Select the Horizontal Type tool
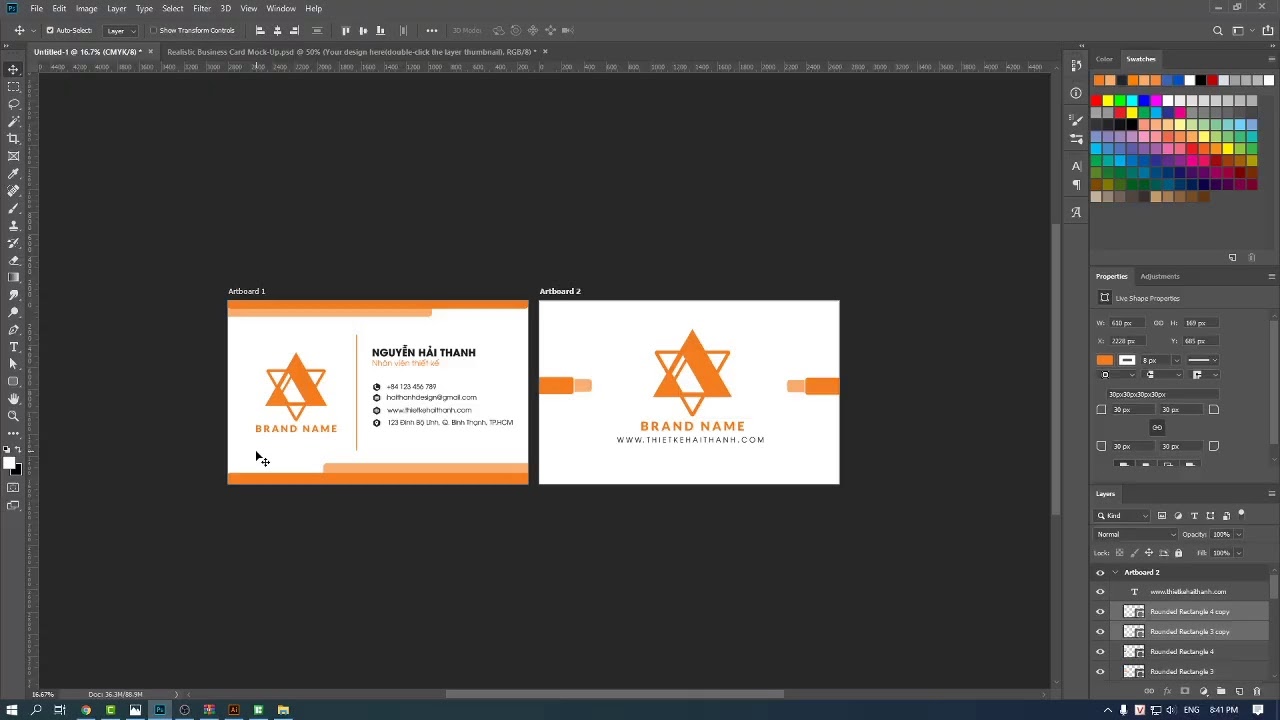 coord(13,346)
